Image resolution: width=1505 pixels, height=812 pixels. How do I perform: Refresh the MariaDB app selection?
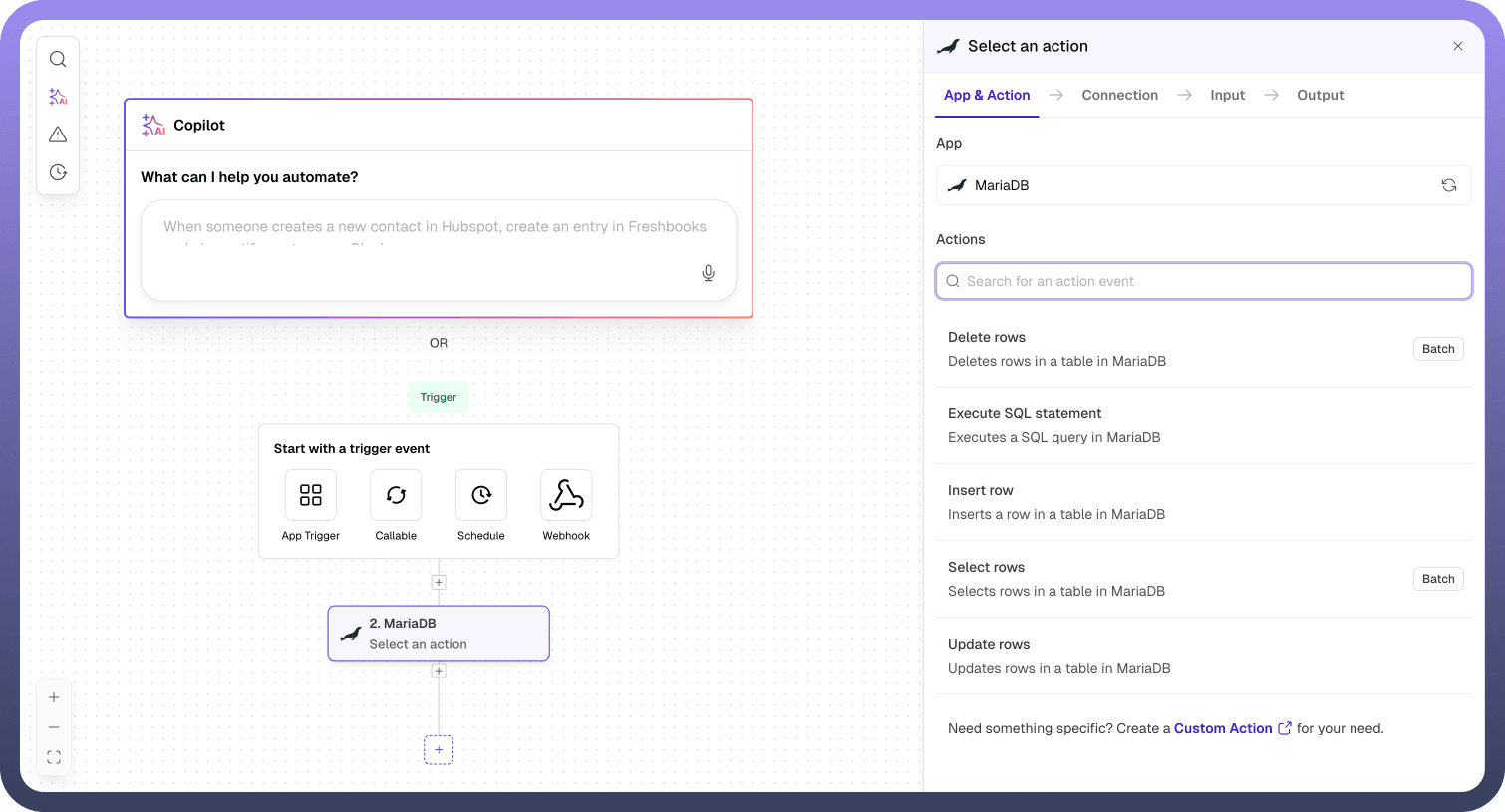(x=1448, y=185)
